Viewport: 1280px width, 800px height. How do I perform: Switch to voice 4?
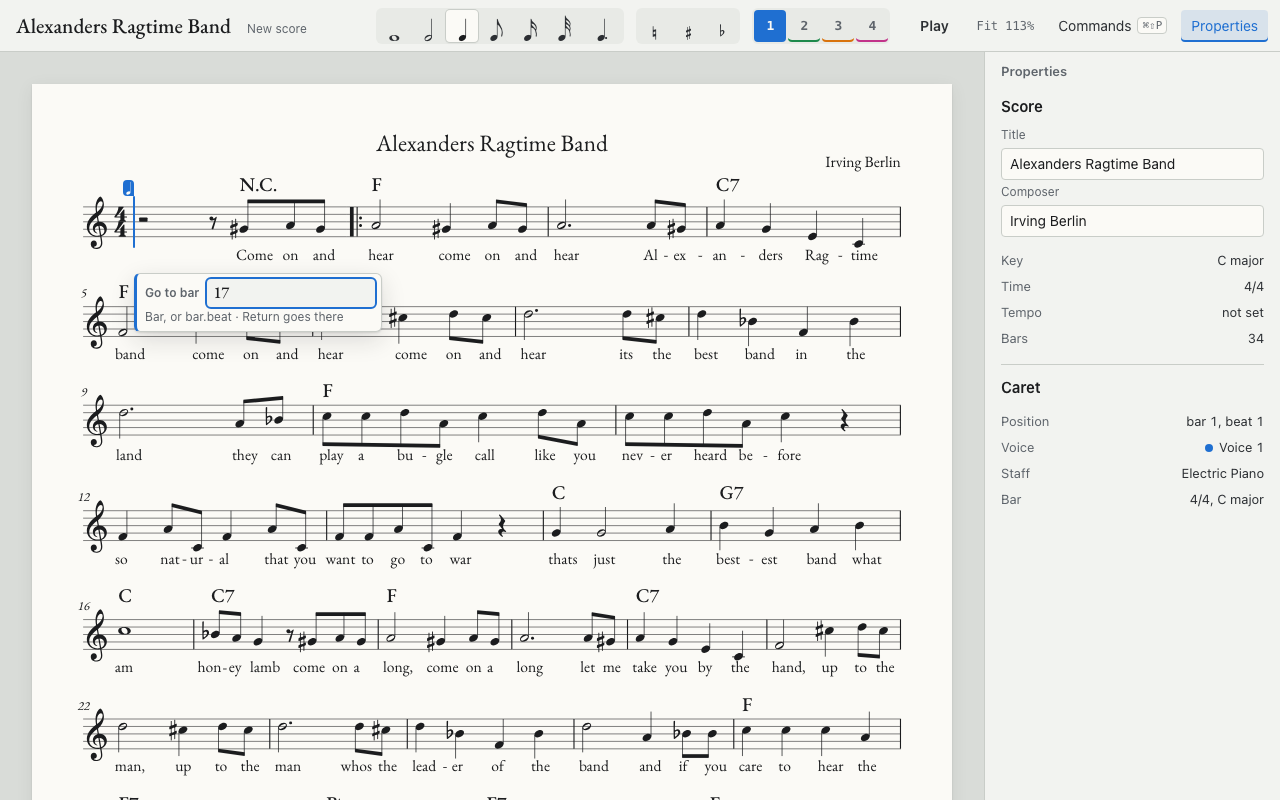[872, 26]
